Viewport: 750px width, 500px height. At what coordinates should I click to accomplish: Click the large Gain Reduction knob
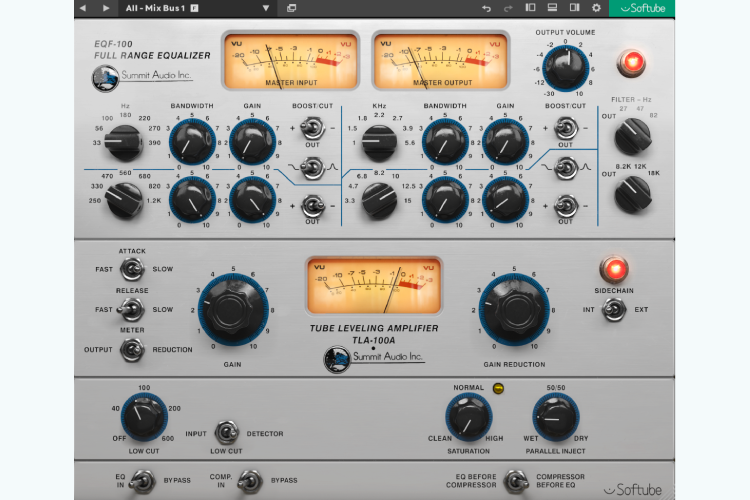click(514, 310)
